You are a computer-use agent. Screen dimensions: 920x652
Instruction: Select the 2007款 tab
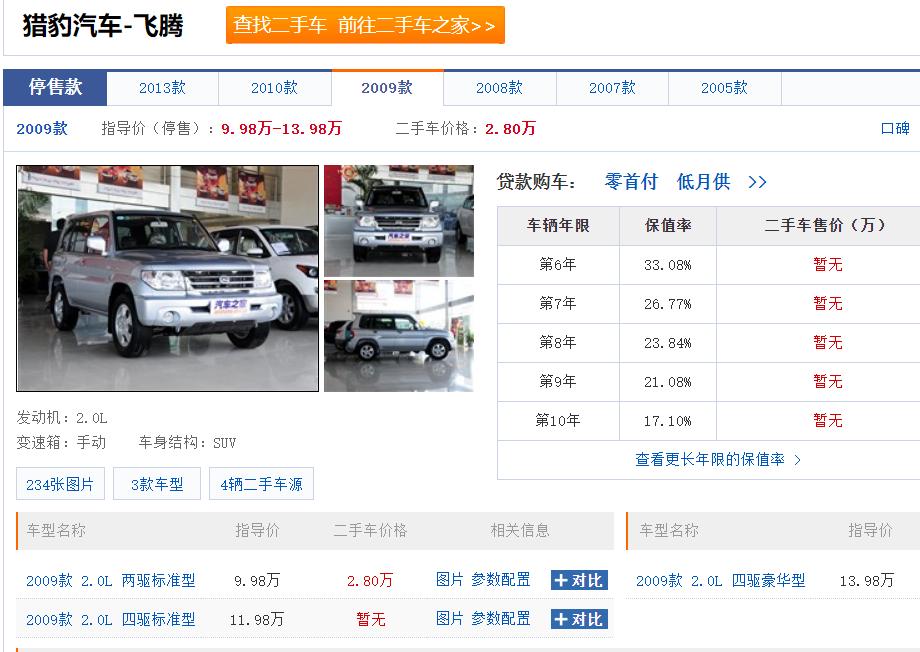tap(611, 88)
